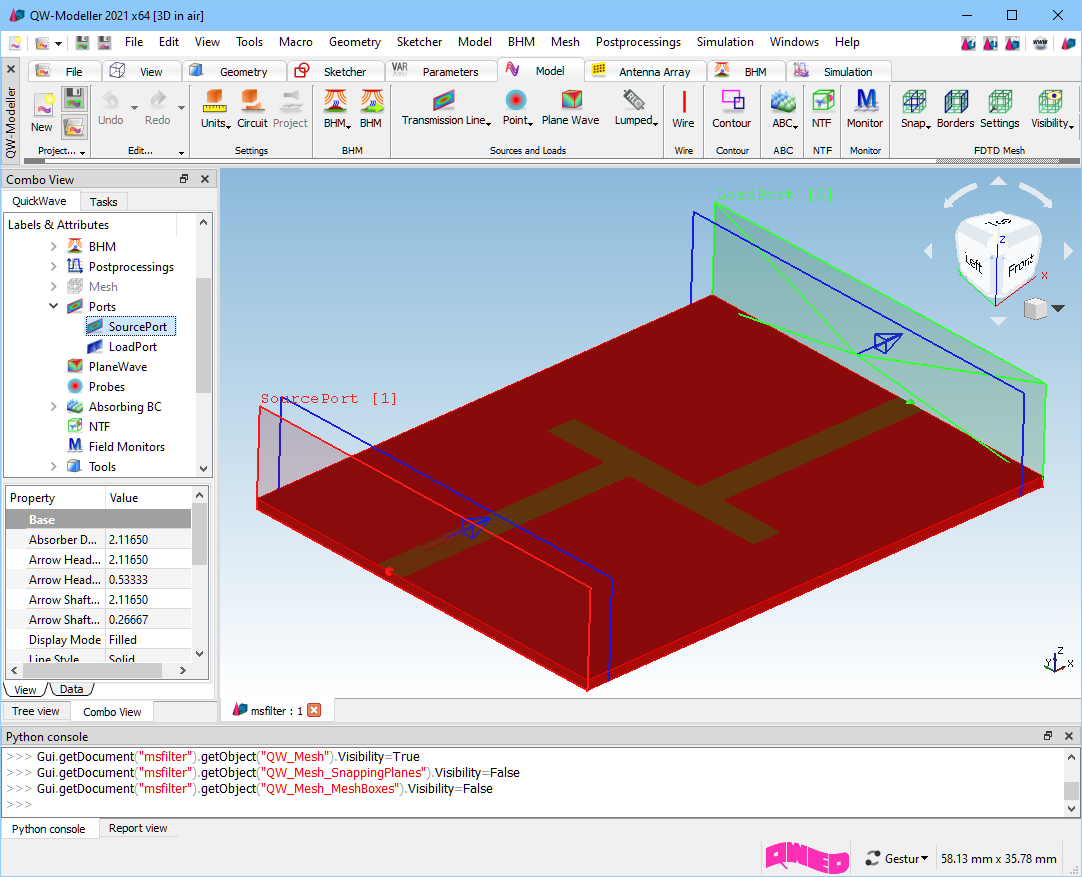
Task: Switch to the Tree view tab
Action: [x=36, y=711]
